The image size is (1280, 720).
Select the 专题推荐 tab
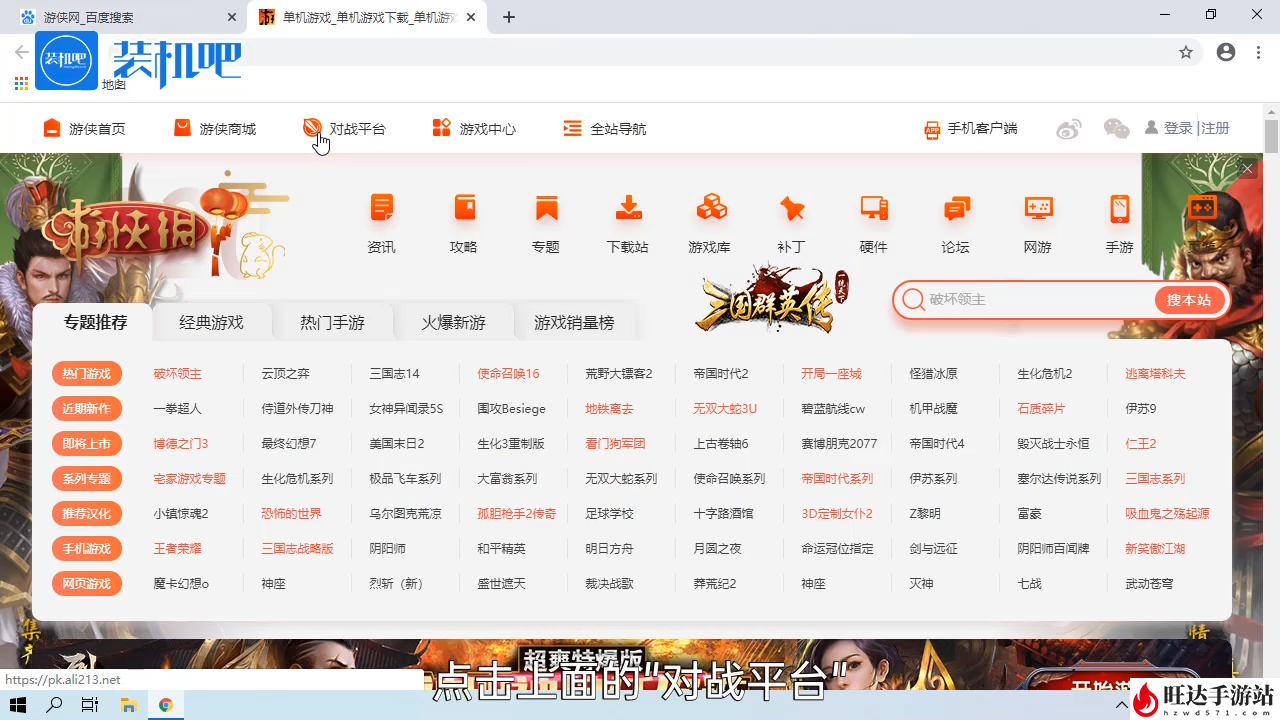pos(96,322)
